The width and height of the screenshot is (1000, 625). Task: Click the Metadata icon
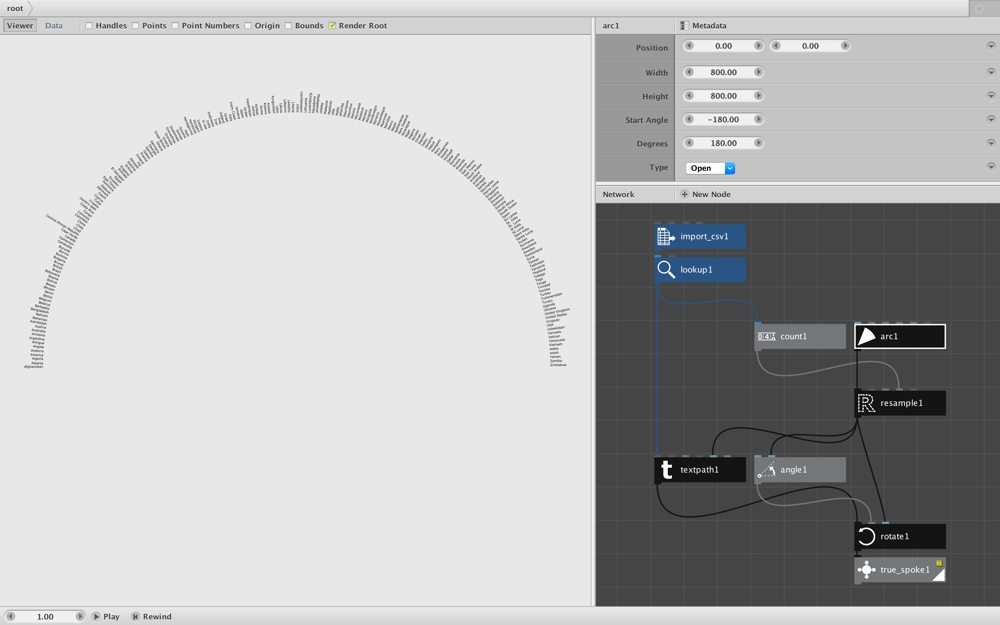tap(684, 26)
